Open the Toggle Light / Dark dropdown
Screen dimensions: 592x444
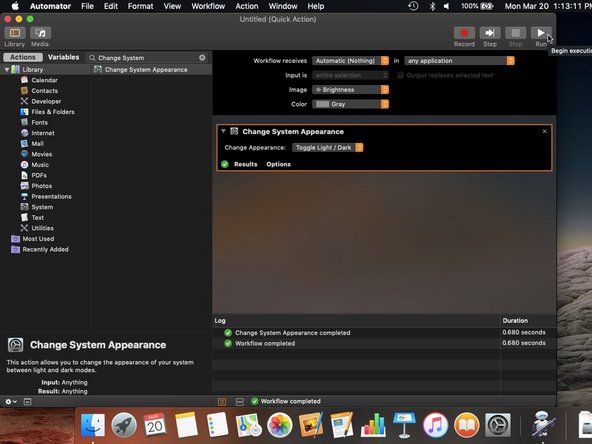pos(328,147)
